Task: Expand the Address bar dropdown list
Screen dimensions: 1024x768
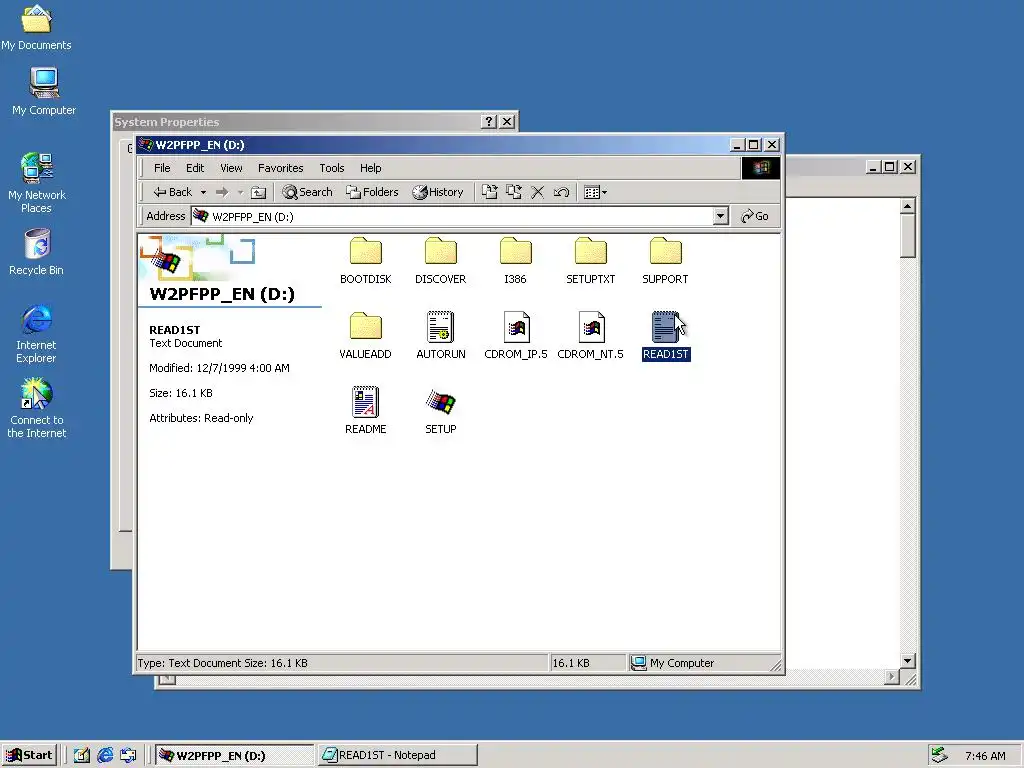Action: point(720,216)
